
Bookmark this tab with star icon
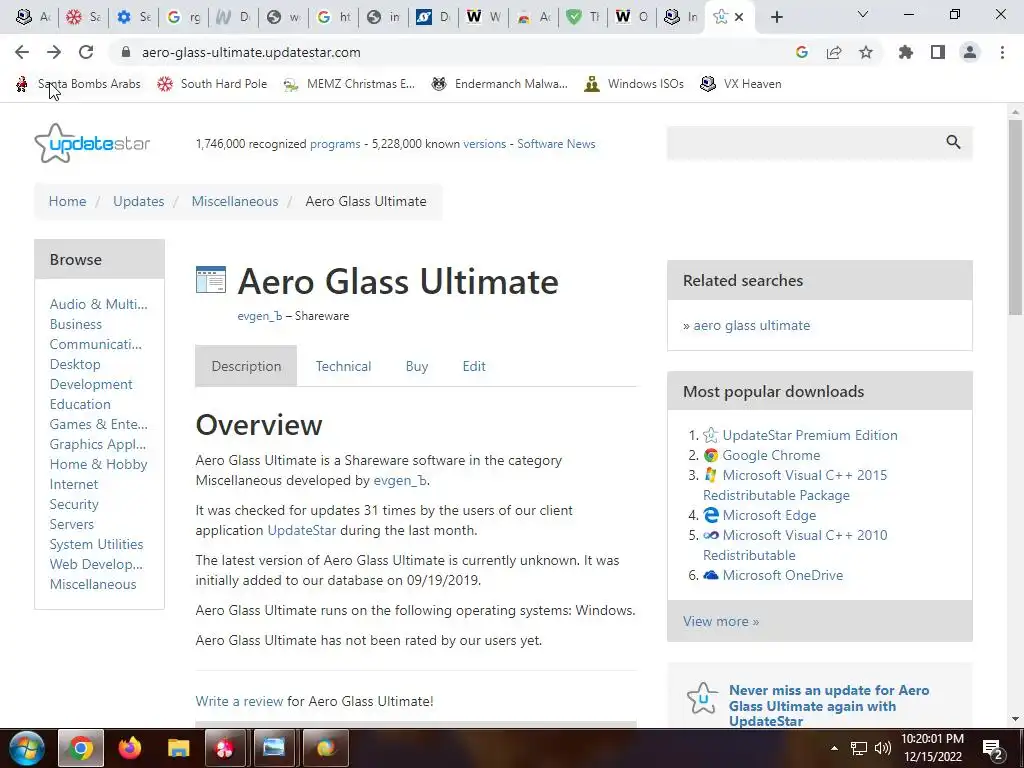pos(866,52)
